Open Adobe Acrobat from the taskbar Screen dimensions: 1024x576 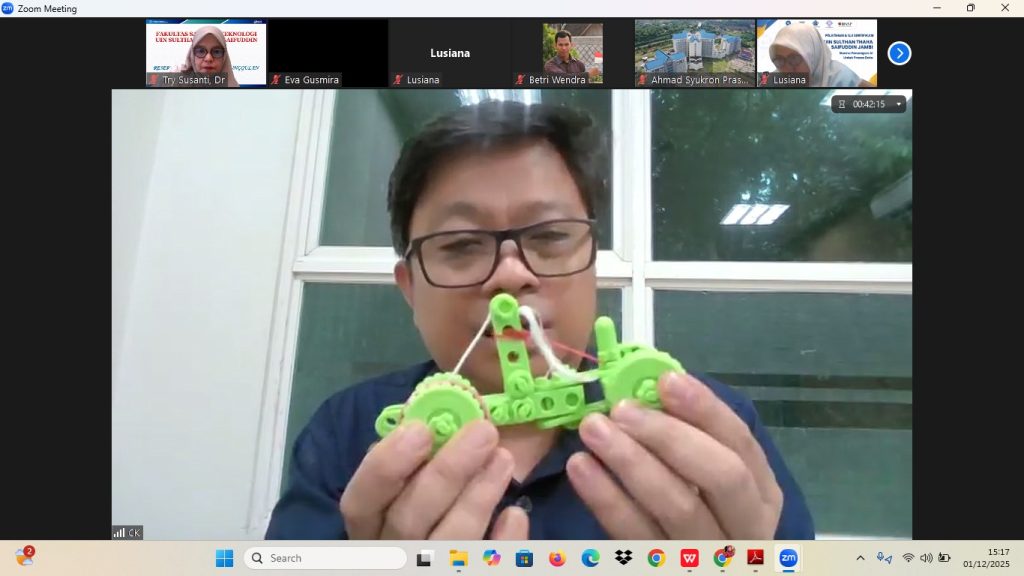point(755,558)
